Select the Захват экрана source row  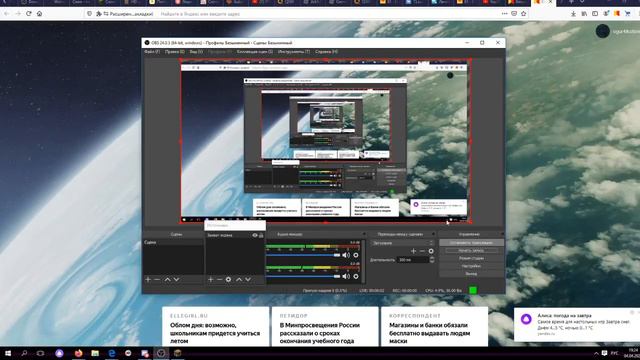pyautogui.click(x=235, y=236)
